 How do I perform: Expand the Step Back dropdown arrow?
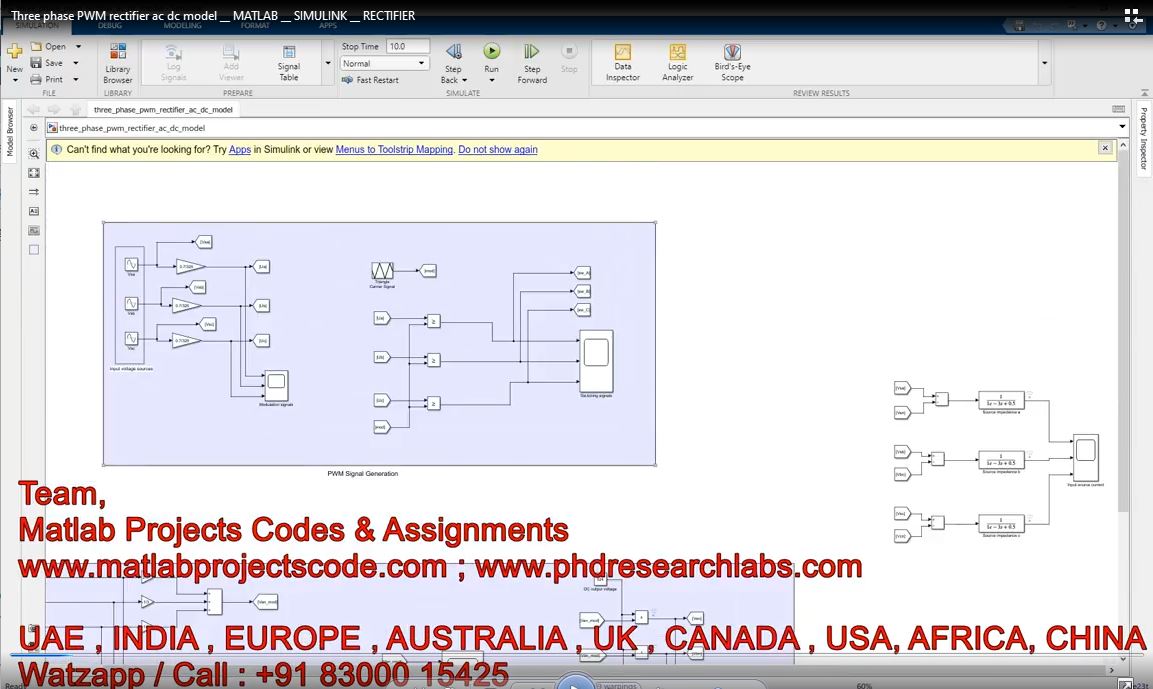(465, 80)
